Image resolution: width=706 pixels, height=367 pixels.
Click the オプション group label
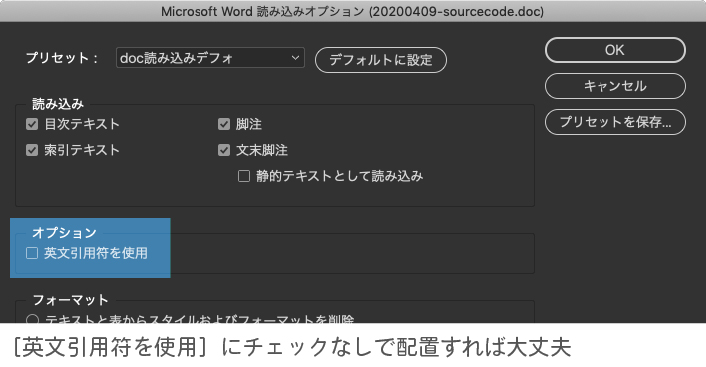click(64, 233)
